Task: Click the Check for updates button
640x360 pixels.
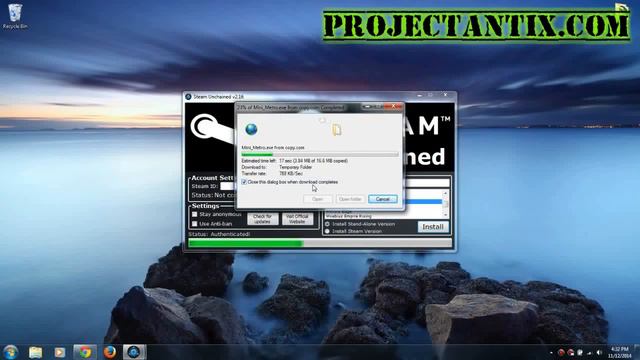Action: click(262, 219)
